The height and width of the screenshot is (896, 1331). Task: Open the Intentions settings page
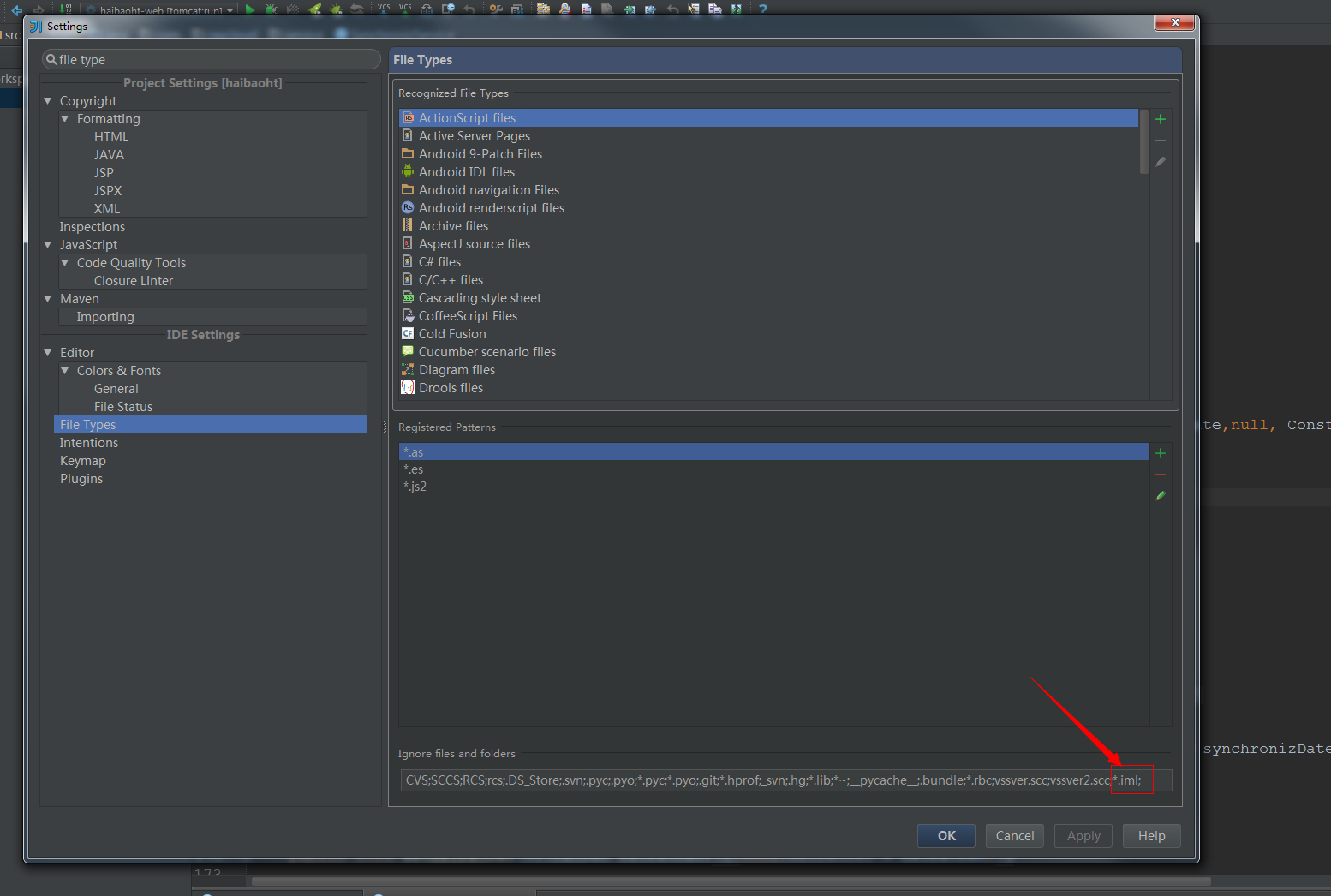[x=89, y=443]
